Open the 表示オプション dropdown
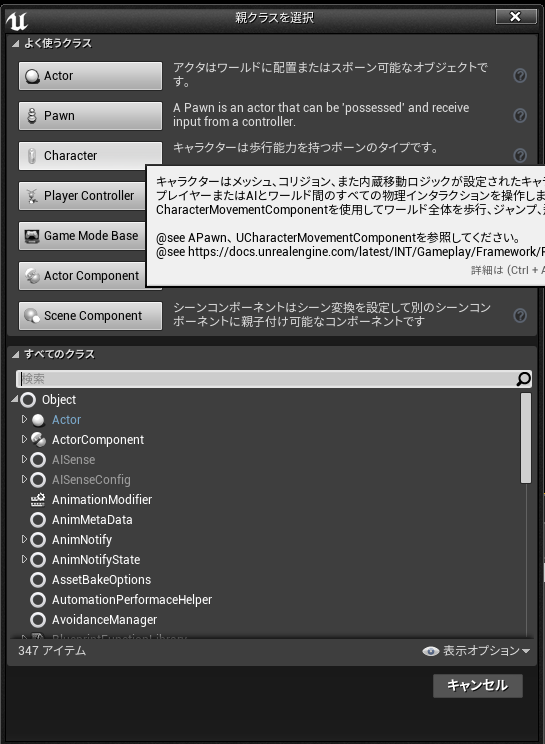 pos(476,651)
